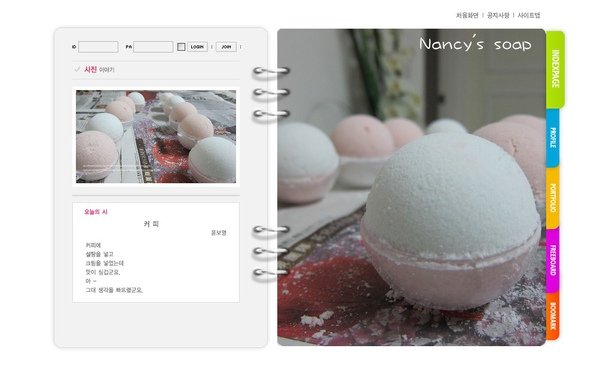Image resolution: width=600 pixels, height=376 pixels.
Task: Open the FREEBOARD magenta tab
Action: click(553, 260)
